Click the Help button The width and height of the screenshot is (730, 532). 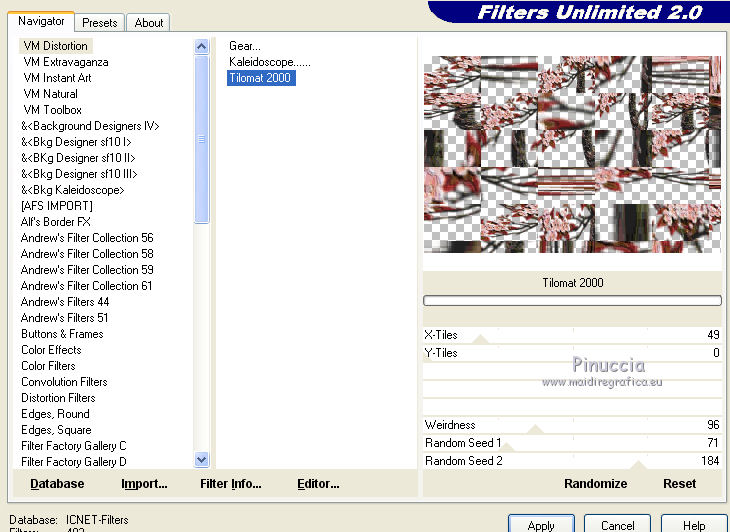pyautogui.click(x=694, y=525)
